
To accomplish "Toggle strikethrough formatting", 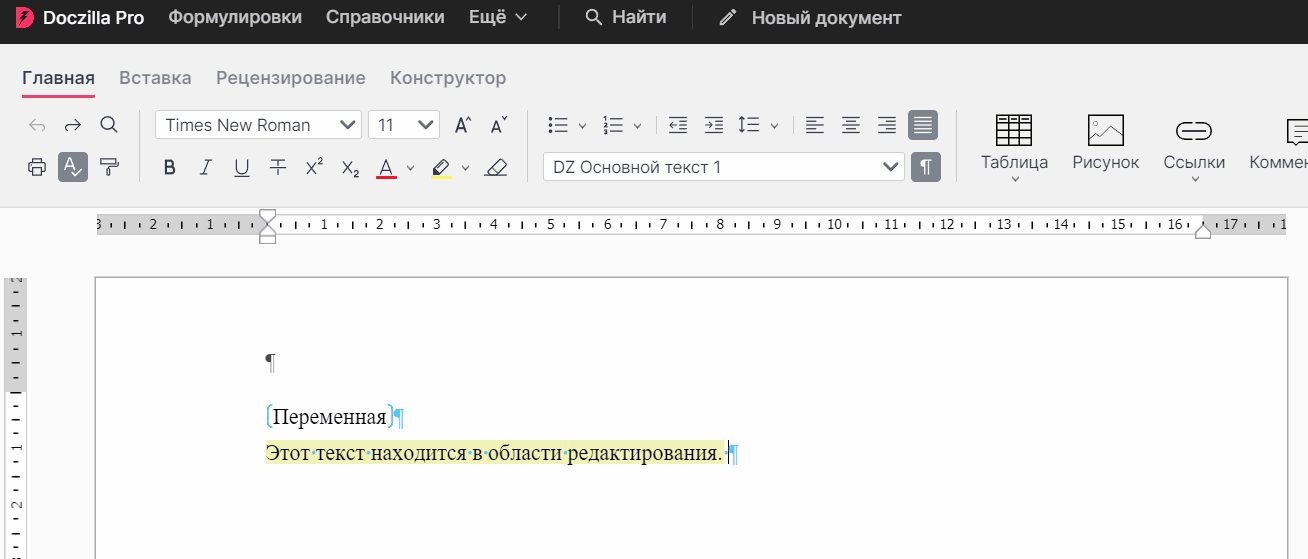I will [x=278, y=167].
